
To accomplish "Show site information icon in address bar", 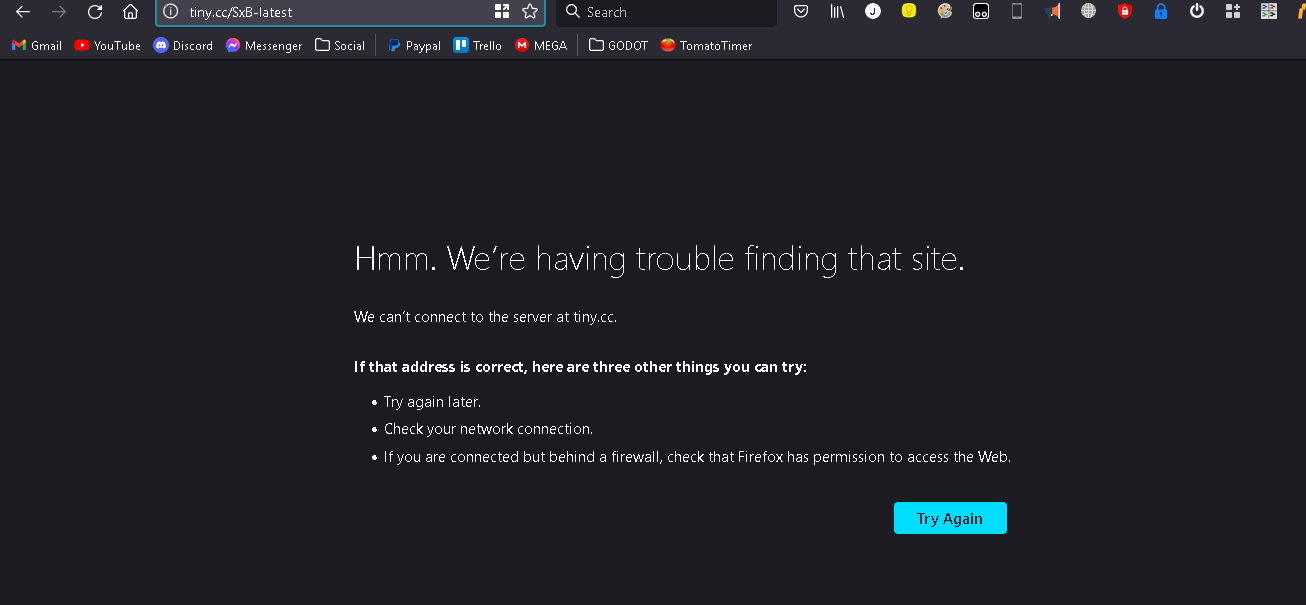I will tap(171, 12).
